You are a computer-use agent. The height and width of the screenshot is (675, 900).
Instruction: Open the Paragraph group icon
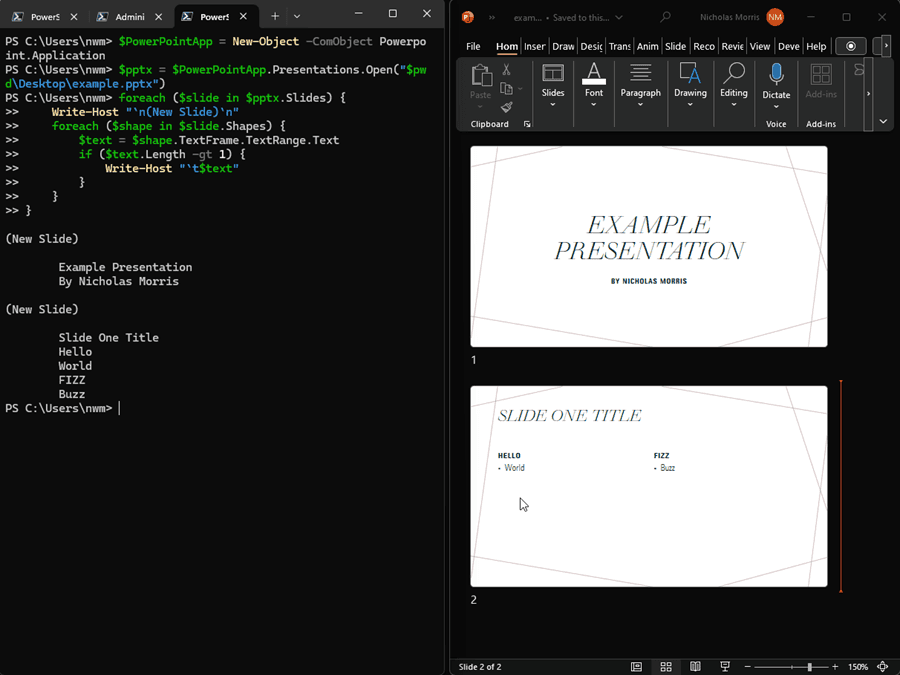(x=640, y=73)
